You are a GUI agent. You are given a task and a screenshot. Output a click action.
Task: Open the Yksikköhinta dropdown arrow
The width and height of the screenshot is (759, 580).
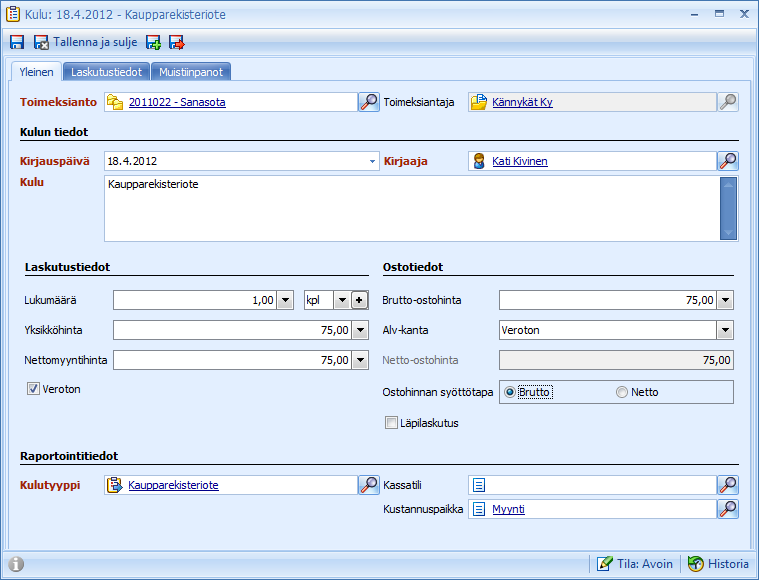coord(360,330)
